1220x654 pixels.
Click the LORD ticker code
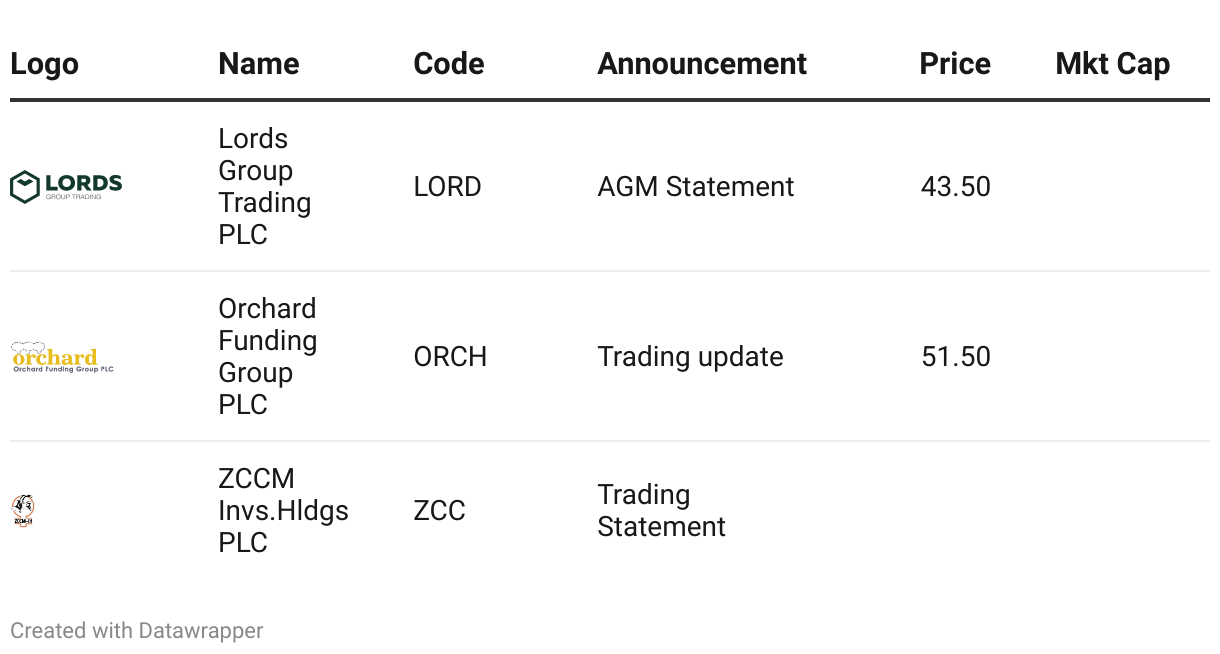coord(447,187)
